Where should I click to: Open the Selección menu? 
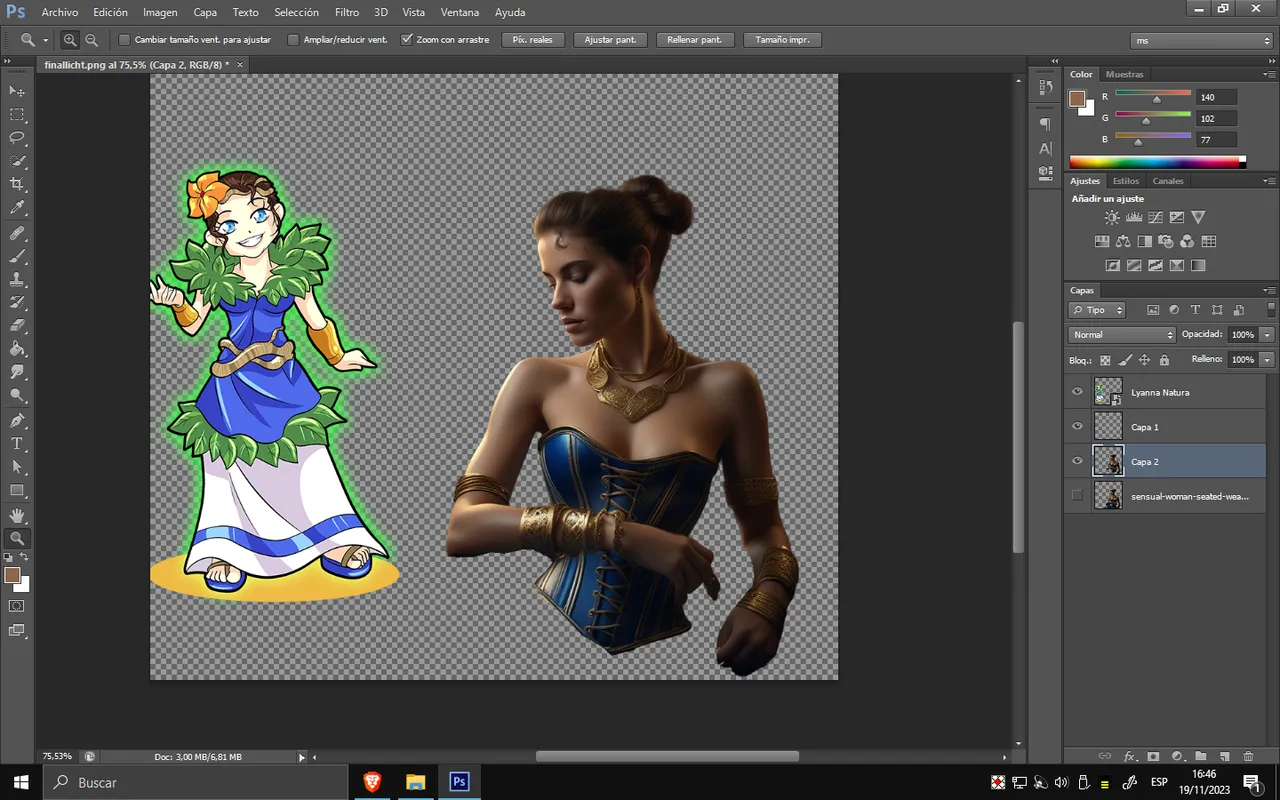[296, 12]
